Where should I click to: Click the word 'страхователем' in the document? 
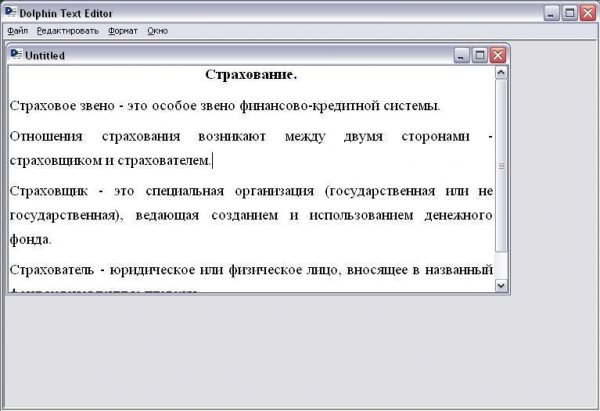(x=163, y=161)
